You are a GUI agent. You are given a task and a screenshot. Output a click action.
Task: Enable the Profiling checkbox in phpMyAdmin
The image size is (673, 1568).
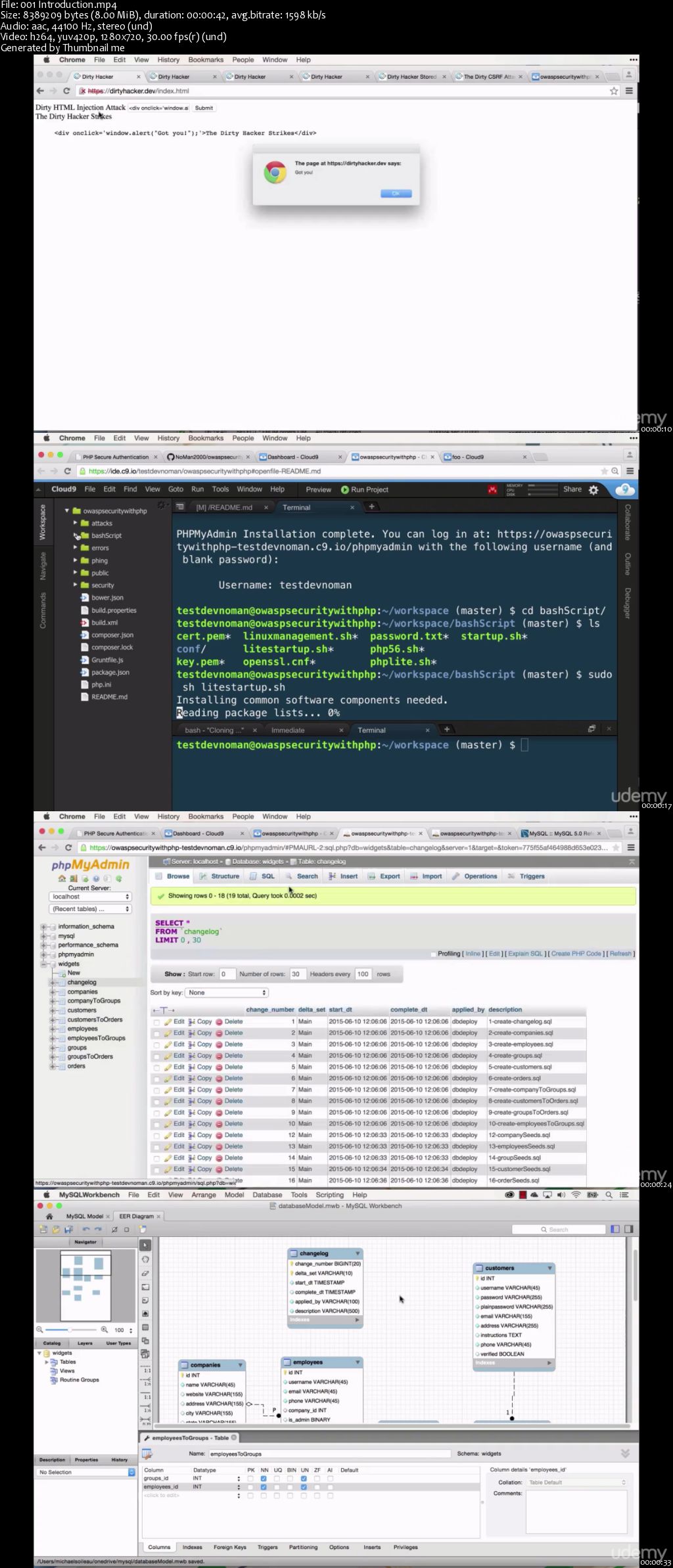click(x=433, y=954)
